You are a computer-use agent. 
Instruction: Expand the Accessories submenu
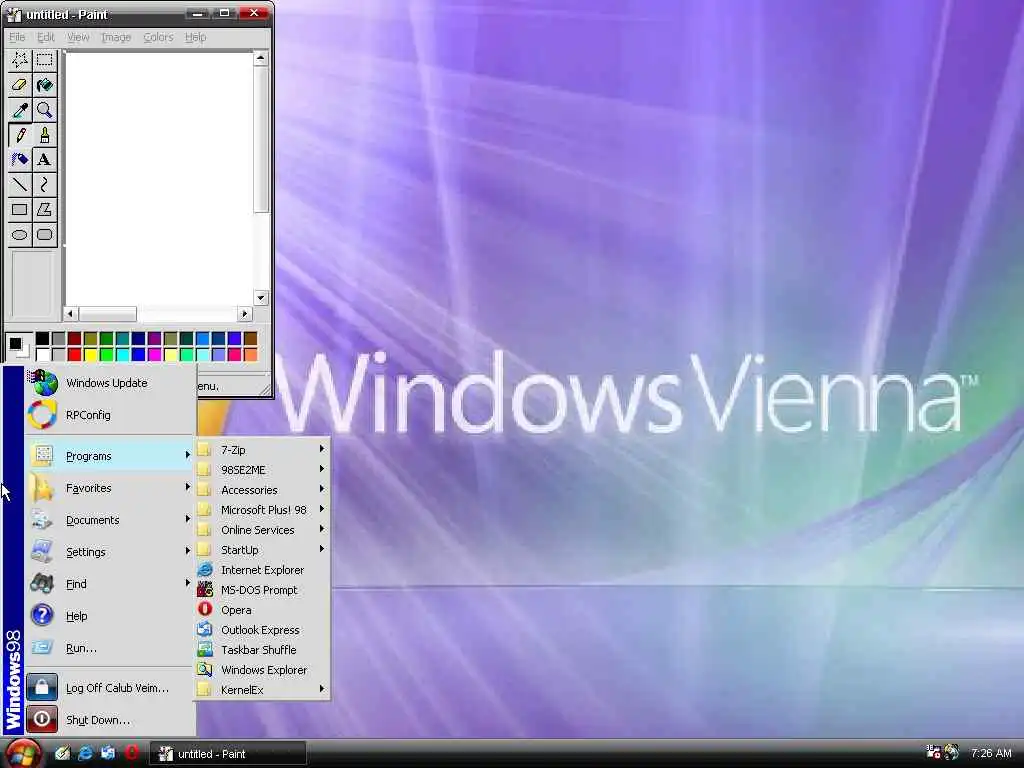(x=262, y=490)
